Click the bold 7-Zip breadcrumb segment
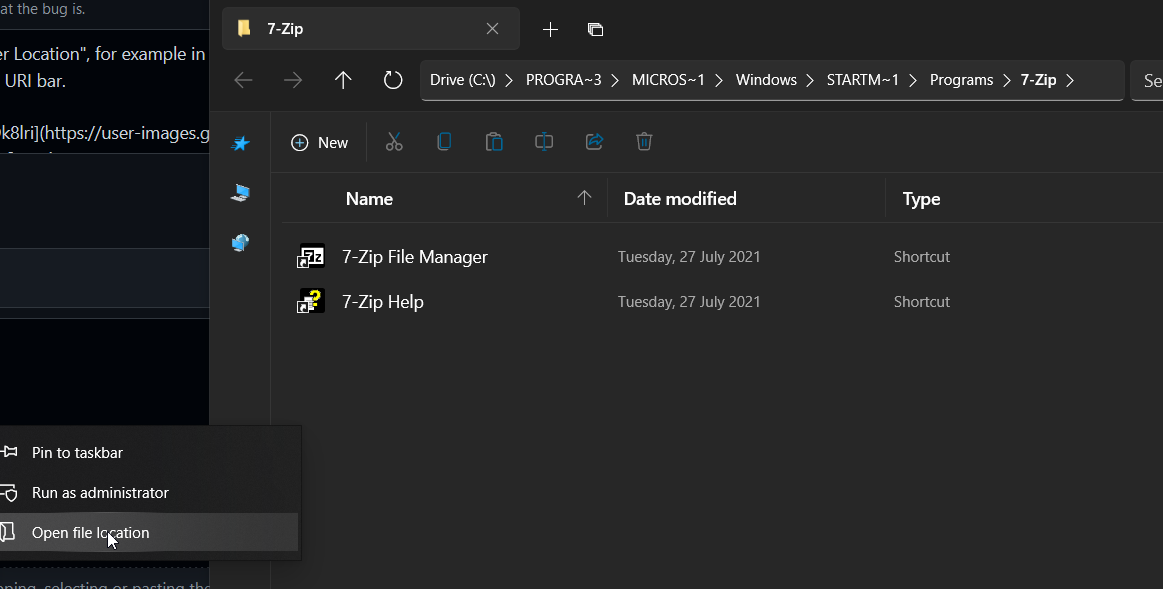The width and height of the screenshot is (1163, 589). point(1038,80)
